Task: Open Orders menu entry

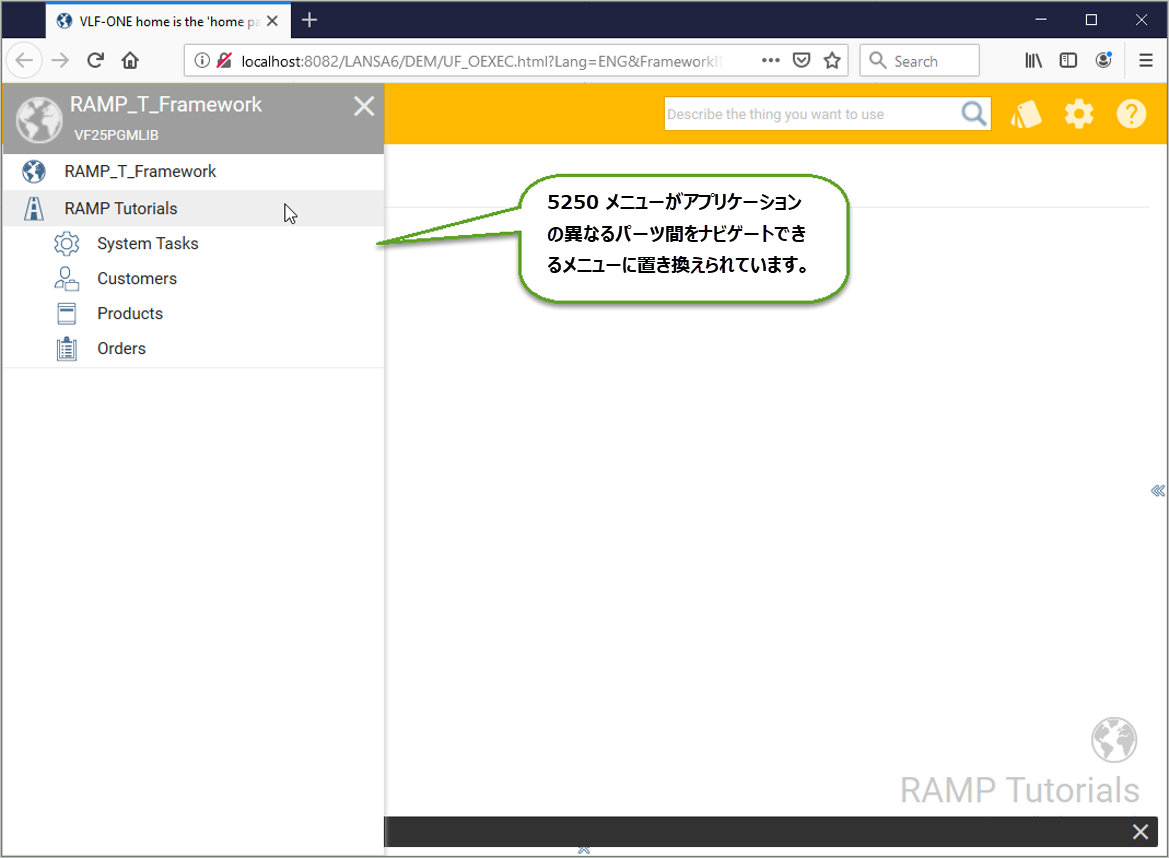Action: [194, 348]
